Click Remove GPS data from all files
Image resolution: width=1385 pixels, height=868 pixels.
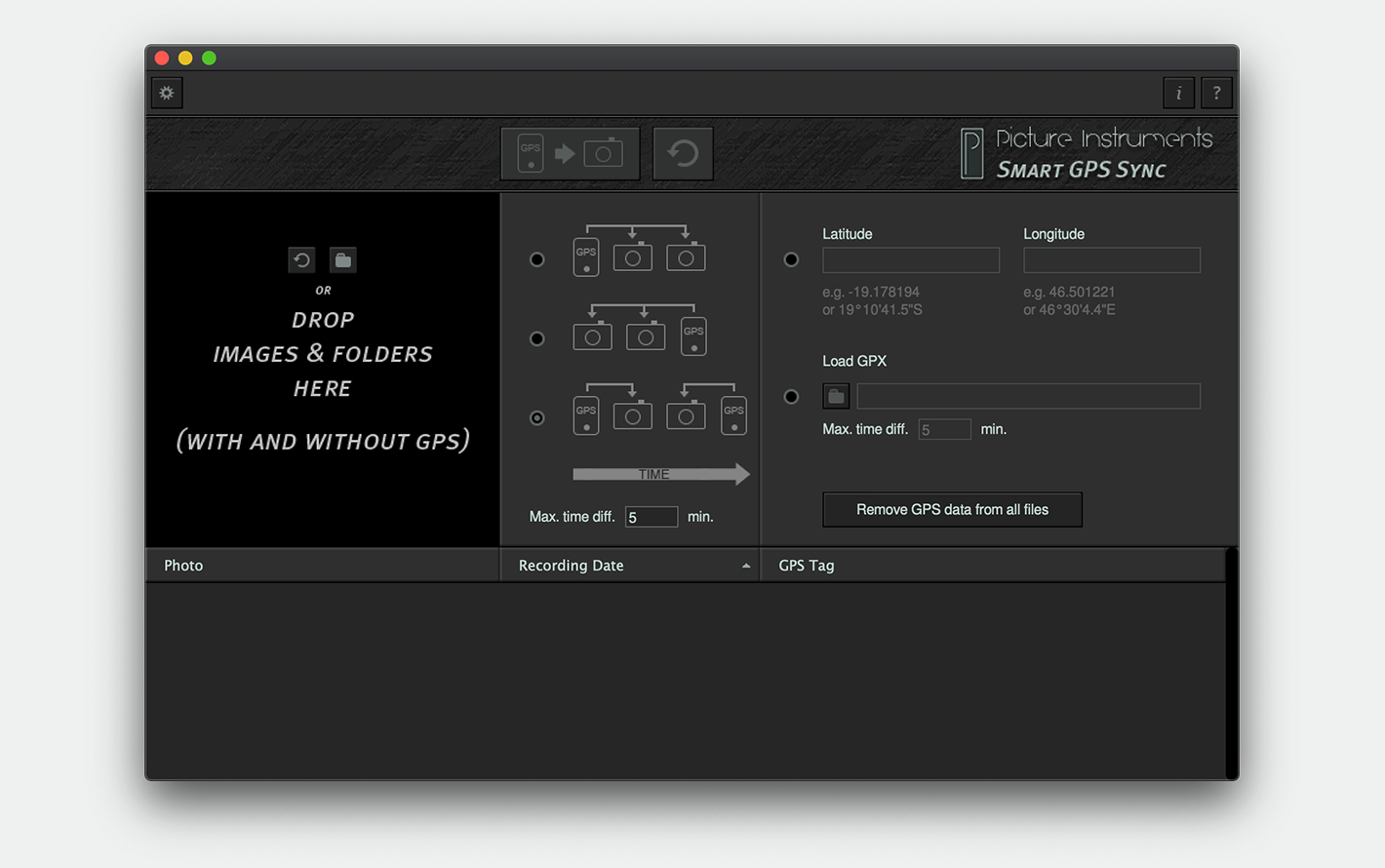[x=952, y=509]
